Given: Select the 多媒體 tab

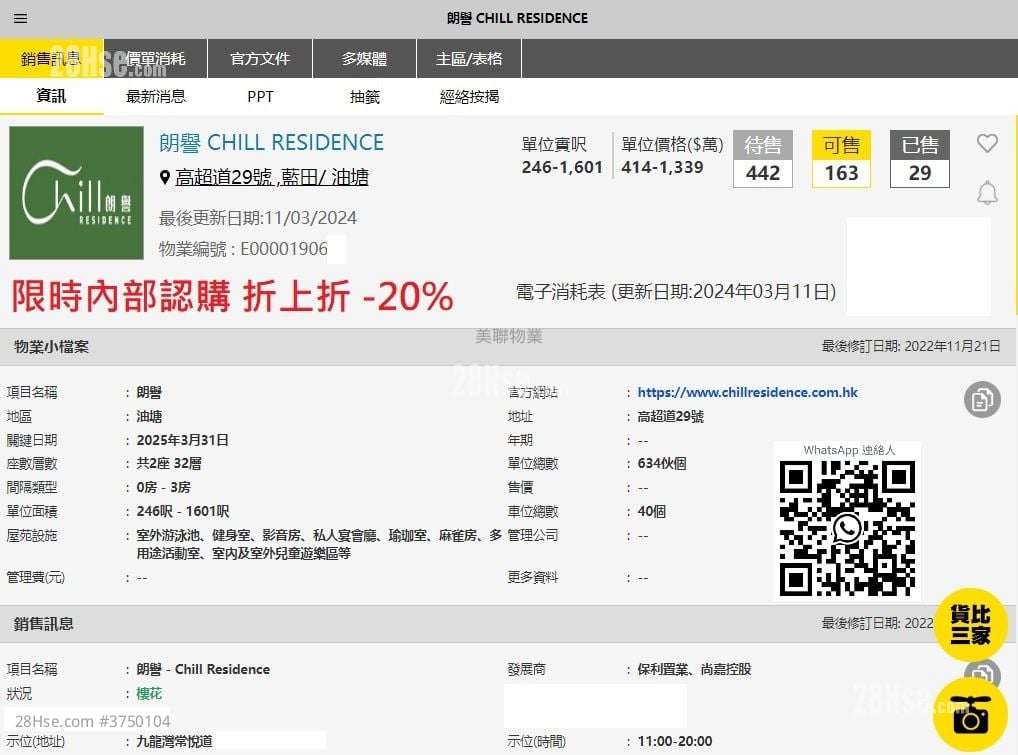Looking at the screenshot, I should pos(364,59).
